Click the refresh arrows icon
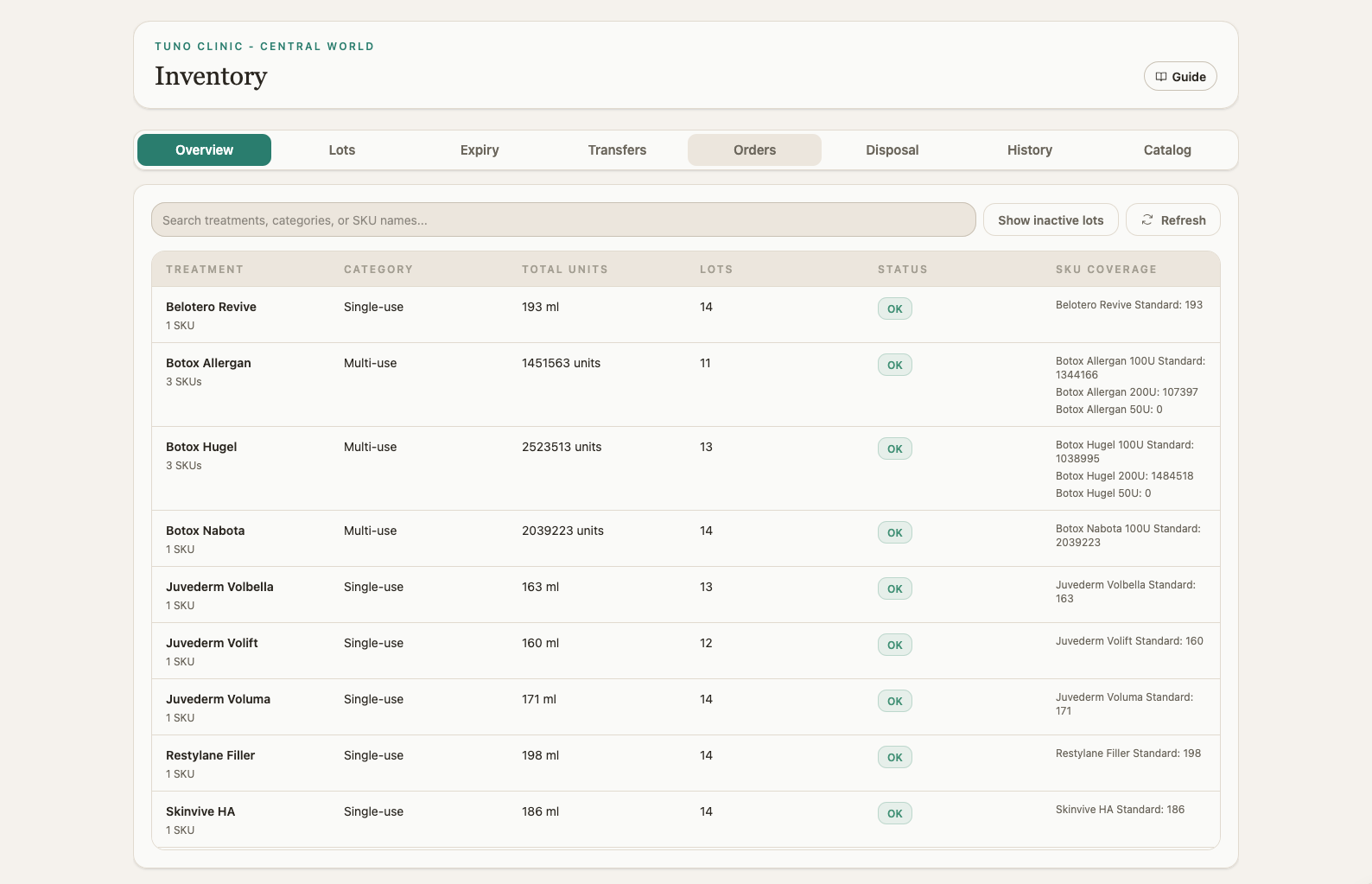The height and width of the screenshot is (884, 1372). [1147, 220]
